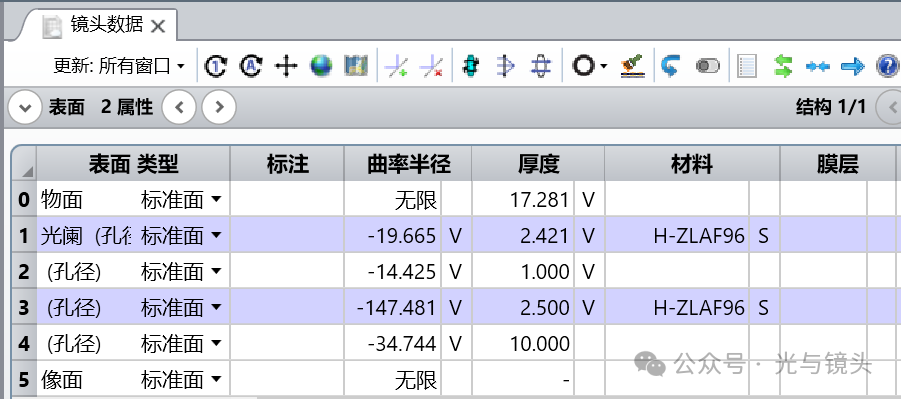Click the black circle aperture icon

click(583, 66)
